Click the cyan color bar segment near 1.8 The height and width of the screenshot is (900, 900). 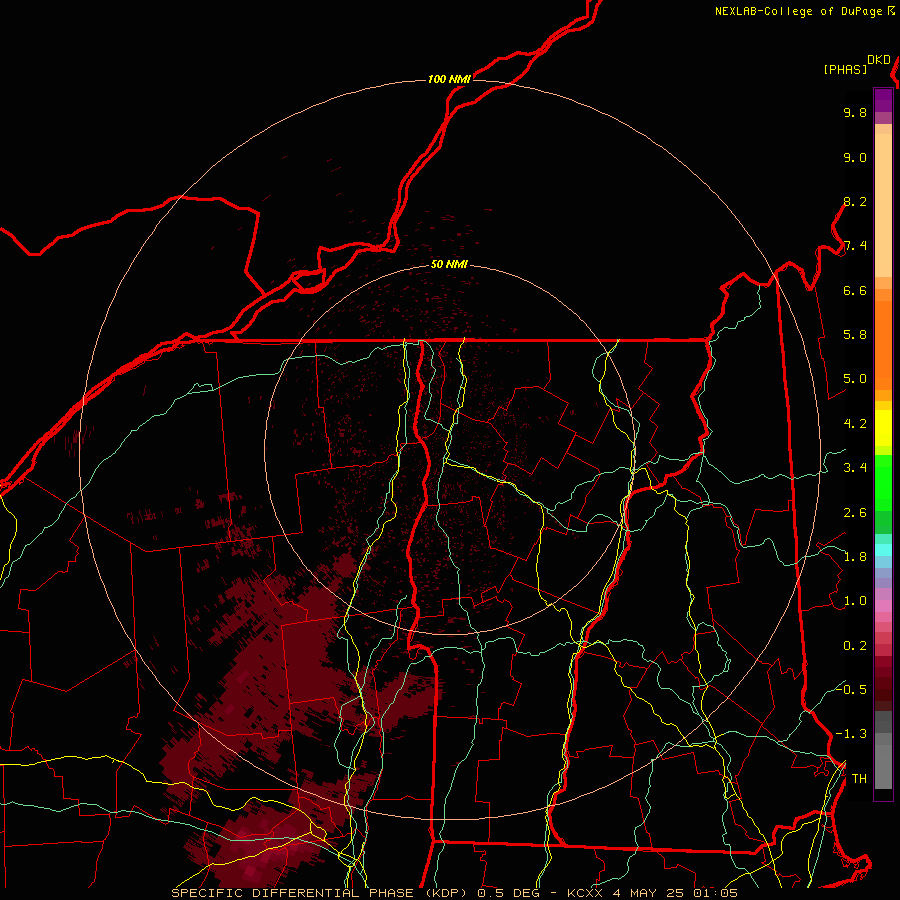coord(883,550)
